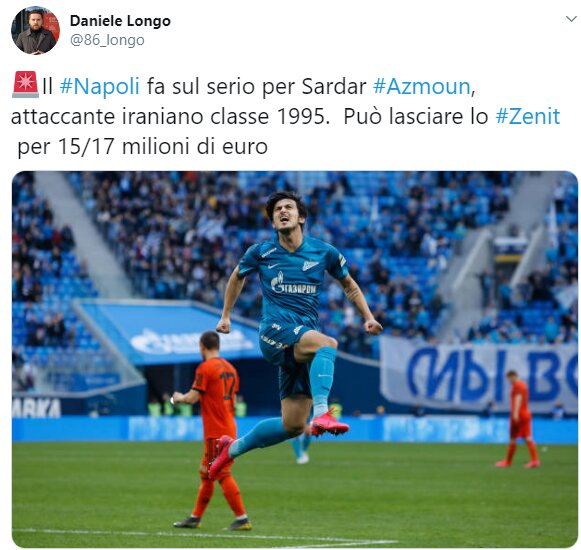Click the Gazprom logo on the jersey

click(x=293, y=284)
